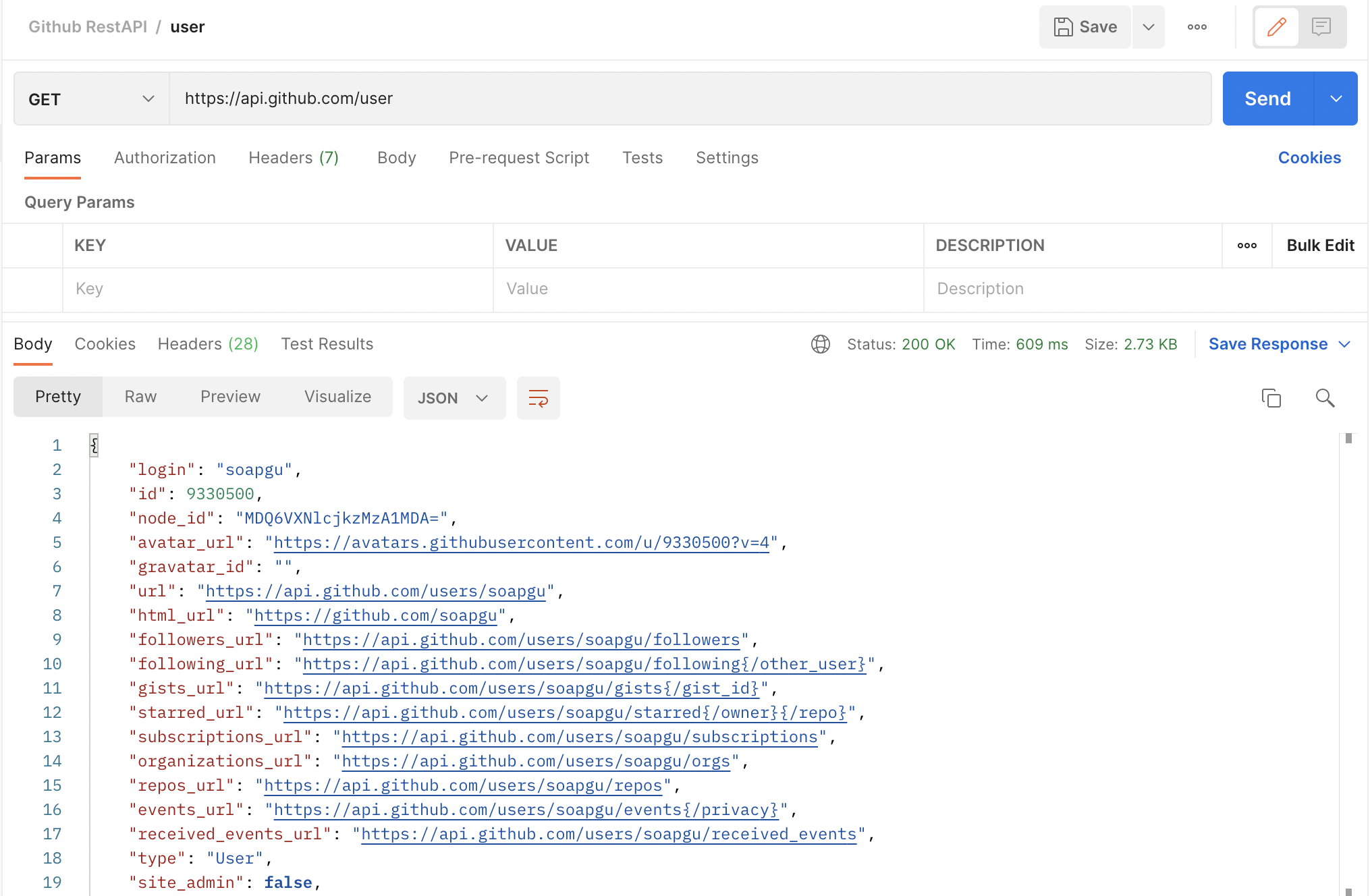Viewport: 1370px width, 896px height.
Task: Open query params options ellipsis icon
Action: coord(1246,246)
